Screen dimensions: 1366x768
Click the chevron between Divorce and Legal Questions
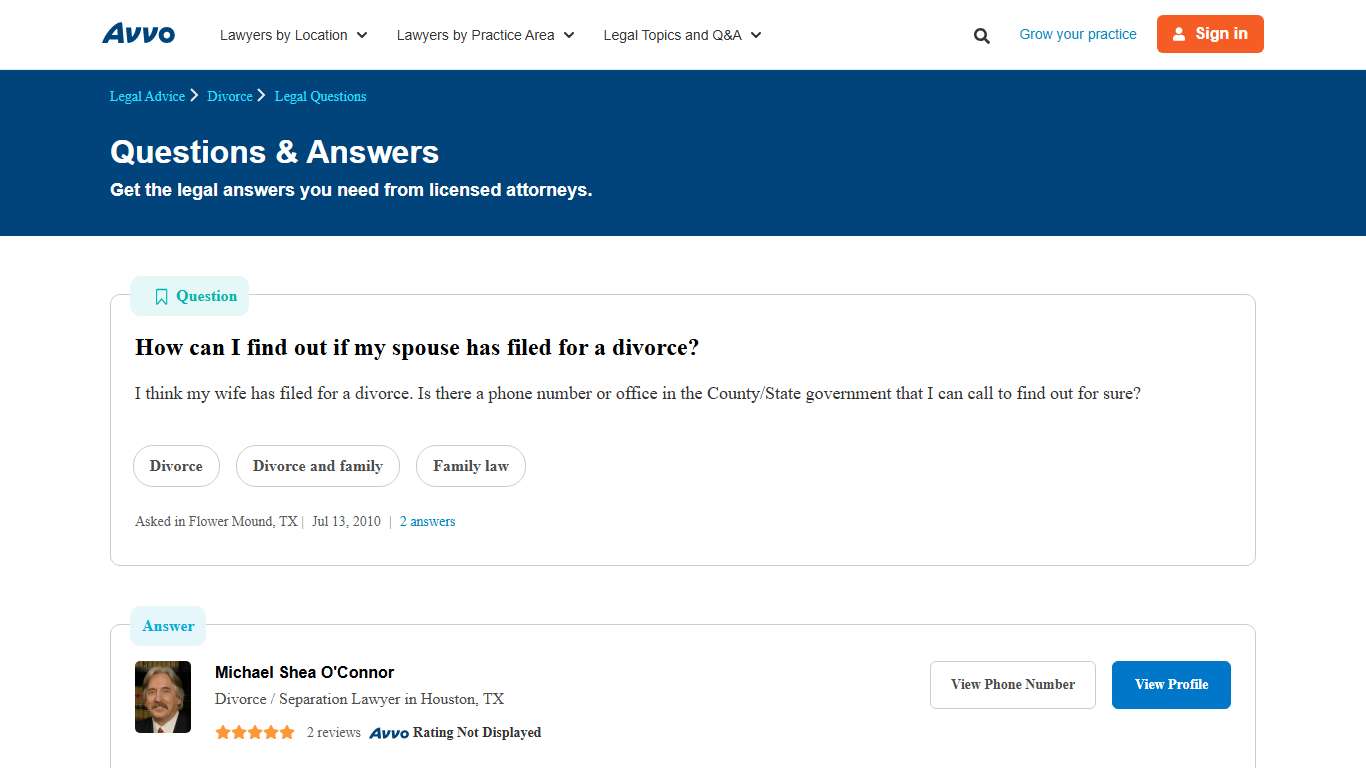tap(260, 95)
